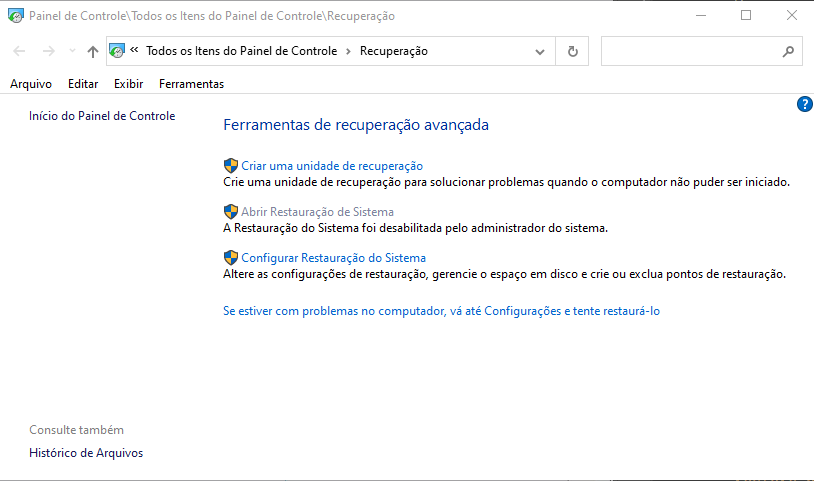Click the back navigation arrow

(x=19, y=51)
